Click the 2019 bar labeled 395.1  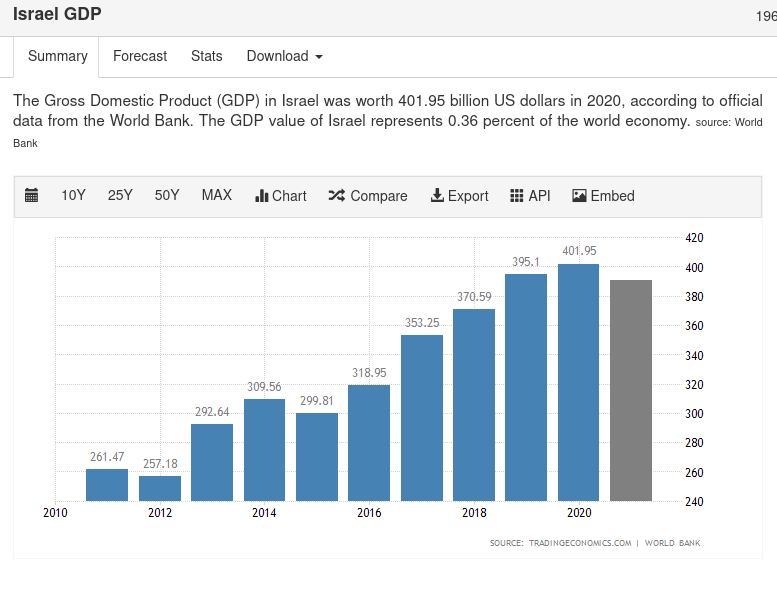(526, 387)
